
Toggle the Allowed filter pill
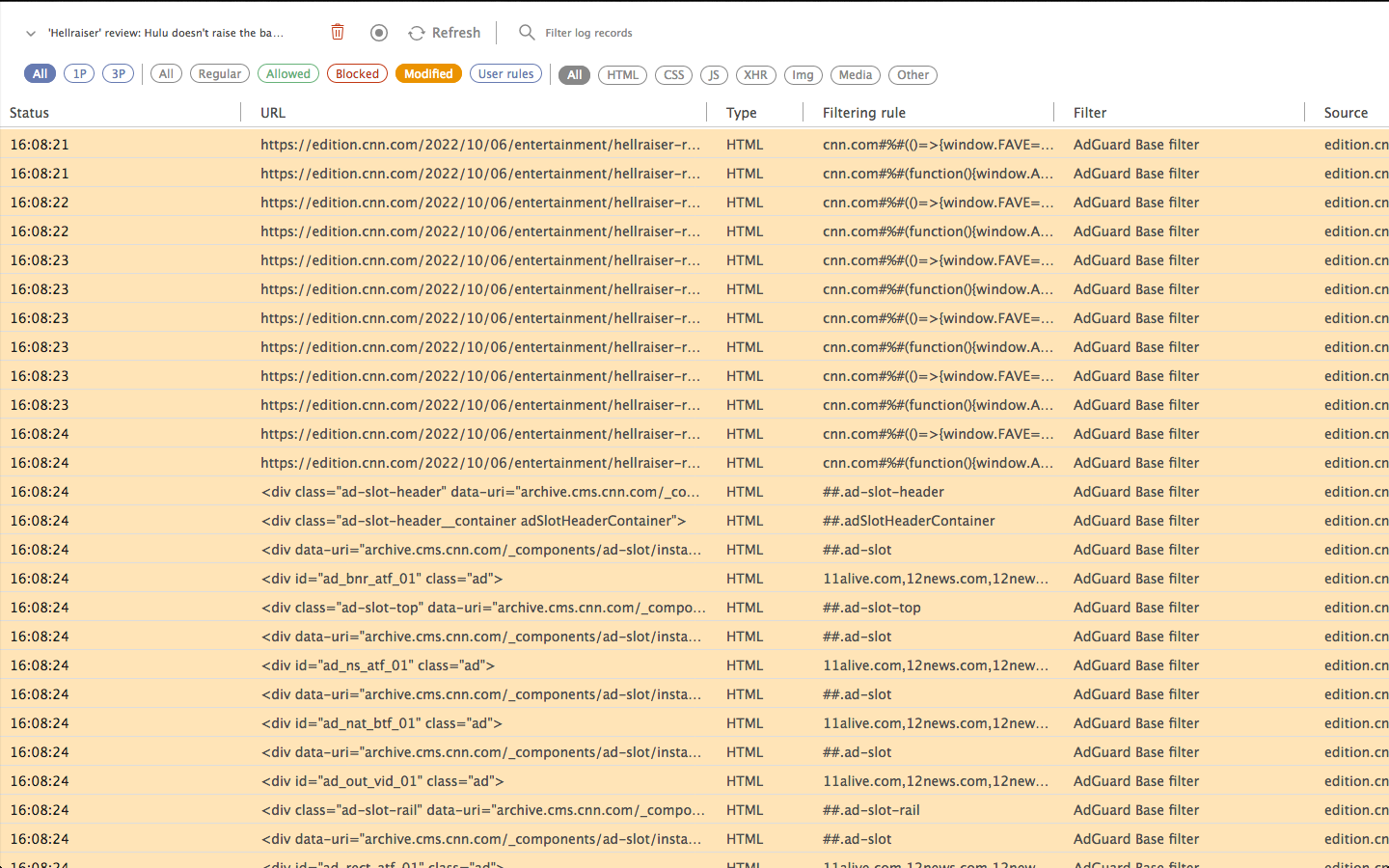point(288,73)
